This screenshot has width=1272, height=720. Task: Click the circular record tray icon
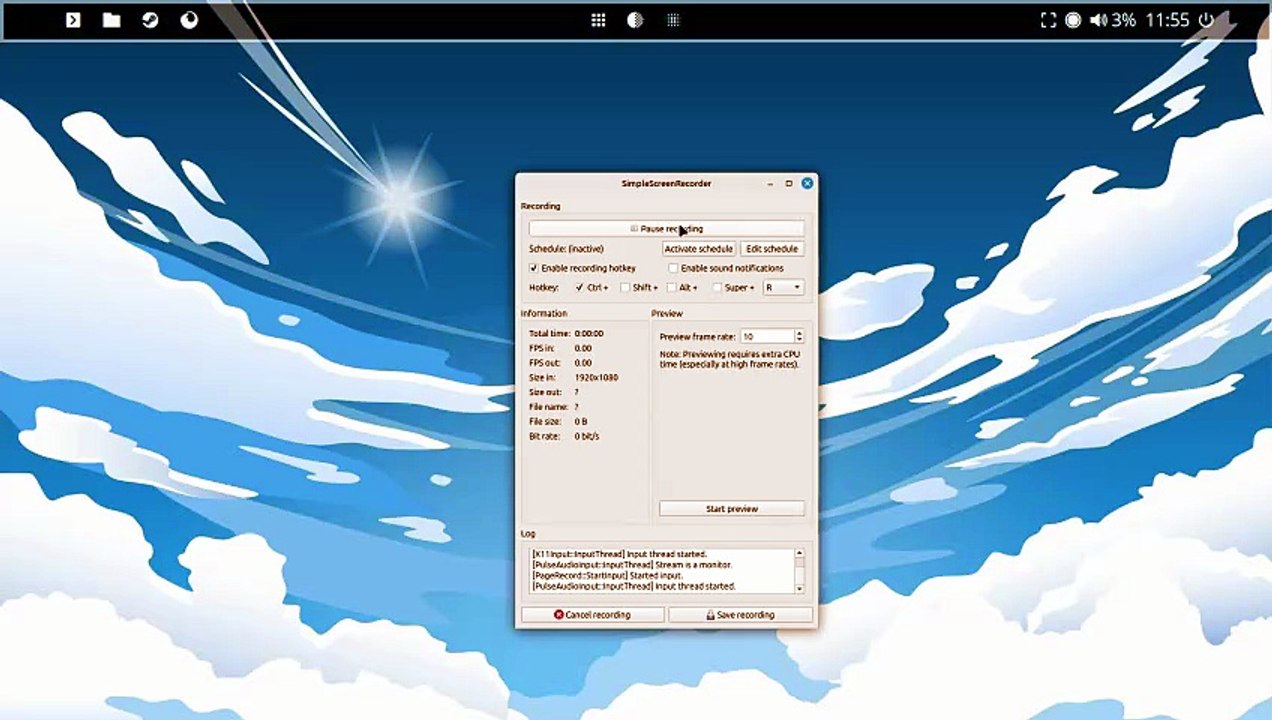(1073, 20)
